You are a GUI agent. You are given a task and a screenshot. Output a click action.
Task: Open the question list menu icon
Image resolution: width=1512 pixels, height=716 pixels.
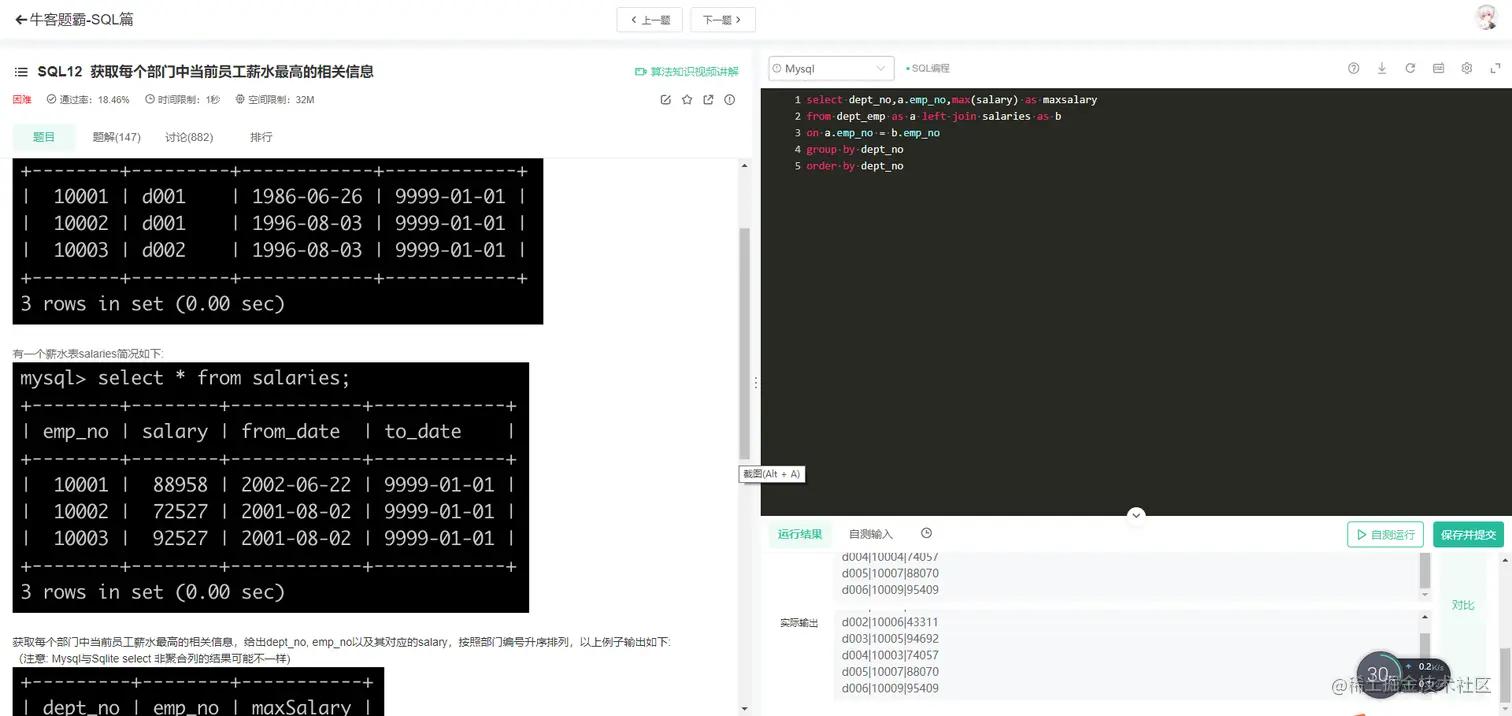[x=21, y=72]
